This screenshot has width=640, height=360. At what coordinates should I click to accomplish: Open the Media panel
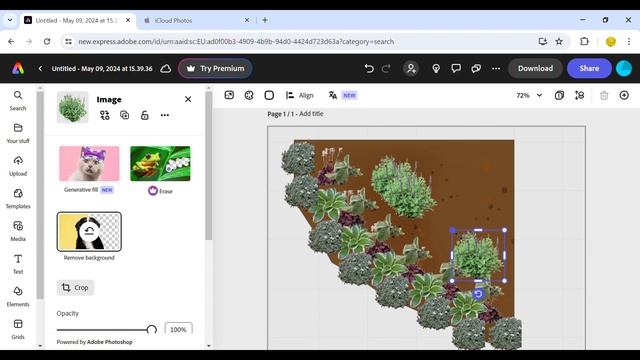coord(18,231)
